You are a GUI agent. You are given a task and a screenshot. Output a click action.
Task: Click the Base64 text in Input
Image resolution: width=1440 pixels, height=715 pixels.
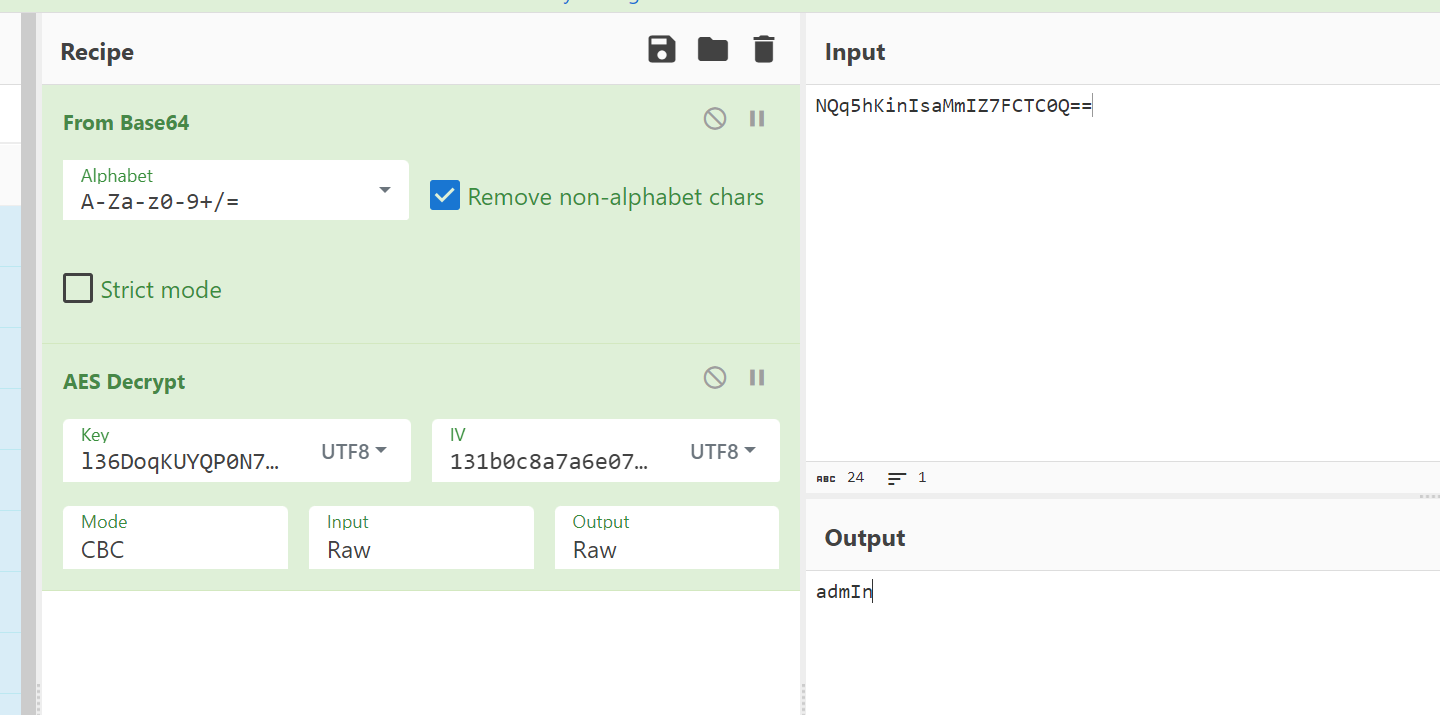[952, 106]
